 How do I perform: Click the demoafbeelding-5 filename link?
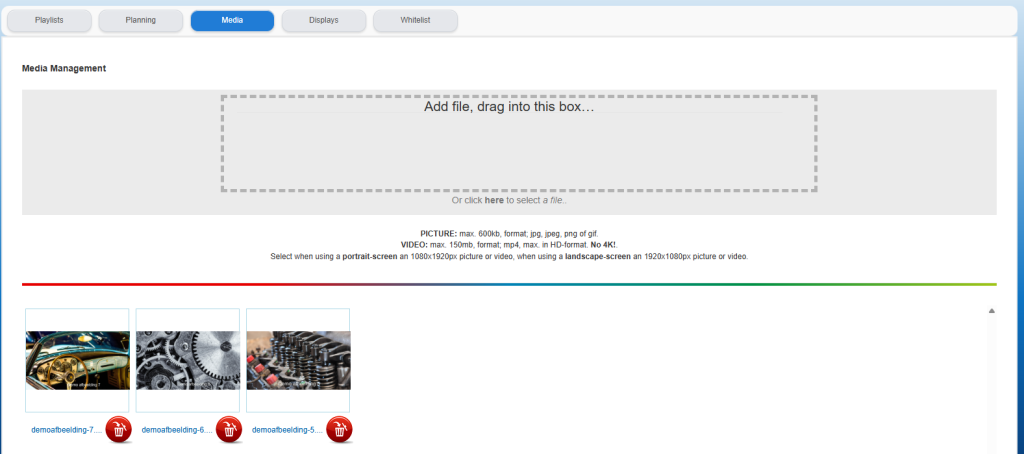(287, 430)
